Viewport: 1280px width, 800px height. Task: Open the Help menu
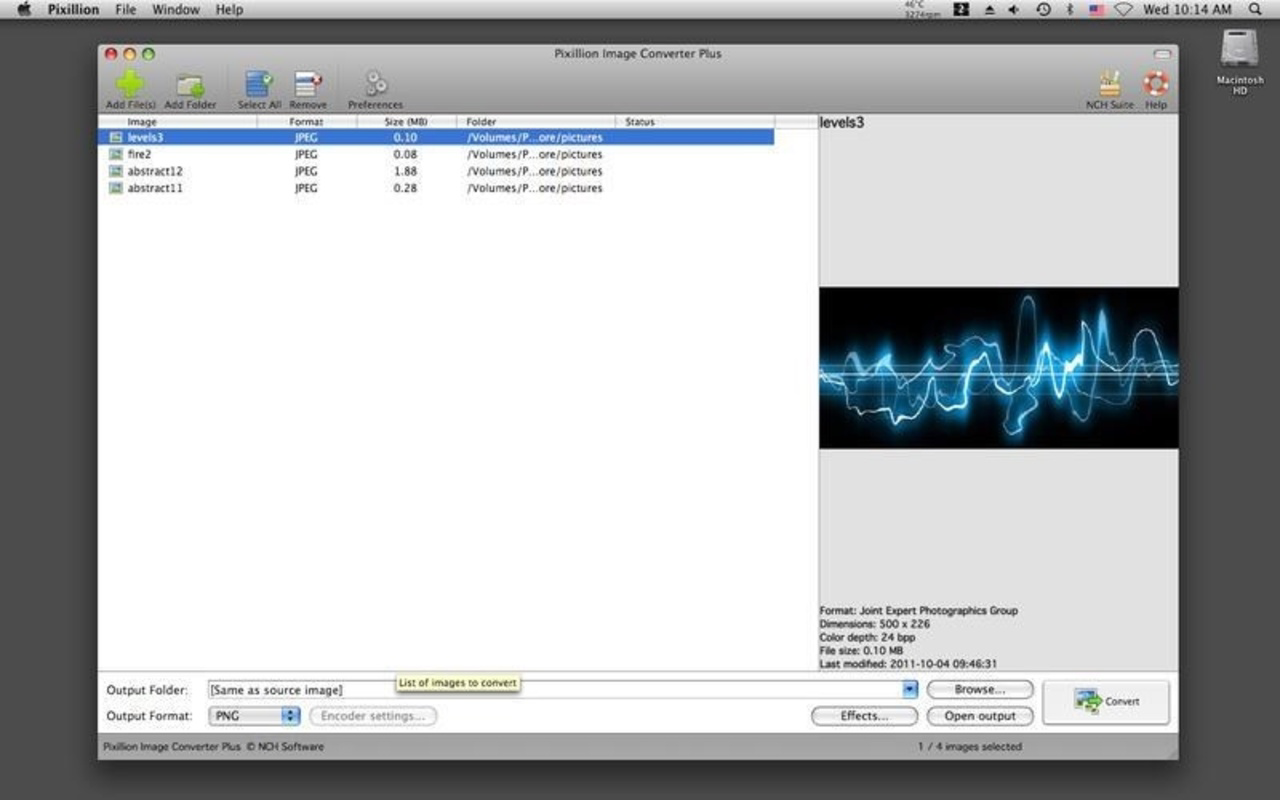(229, 9)
